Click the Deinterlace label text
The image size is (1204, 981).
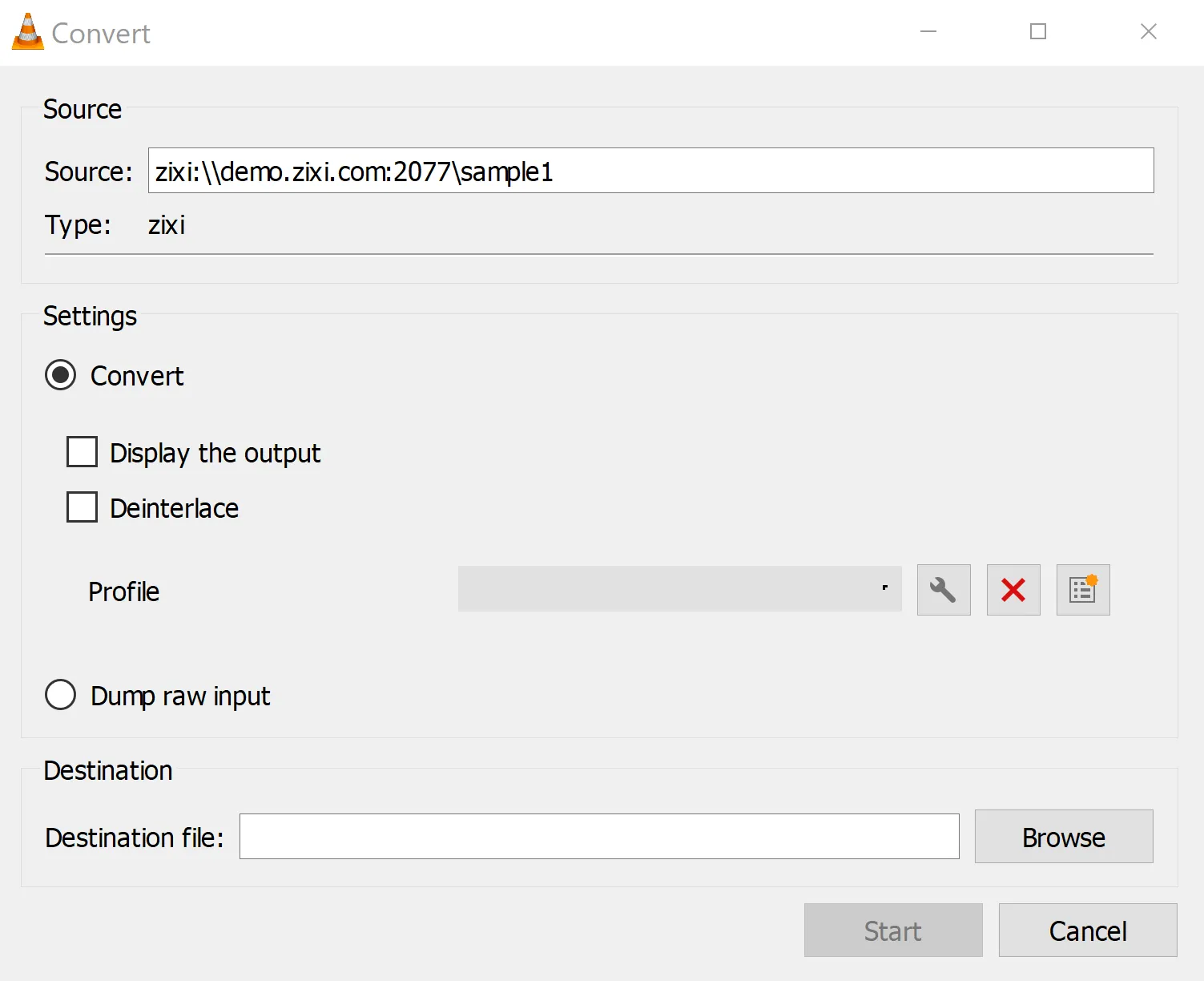(175, 508)
